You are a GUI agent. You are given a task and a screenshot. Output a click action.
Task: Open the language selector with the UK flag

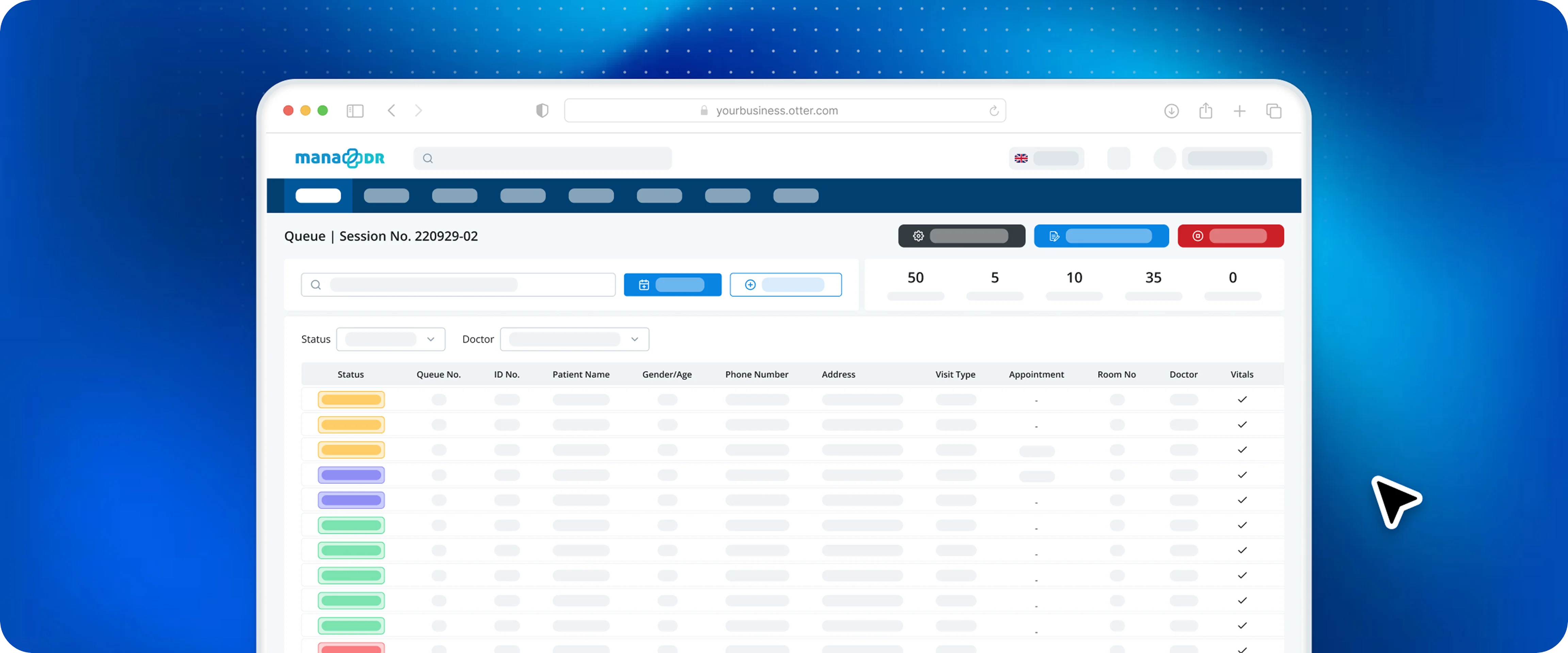[1046, 158]
